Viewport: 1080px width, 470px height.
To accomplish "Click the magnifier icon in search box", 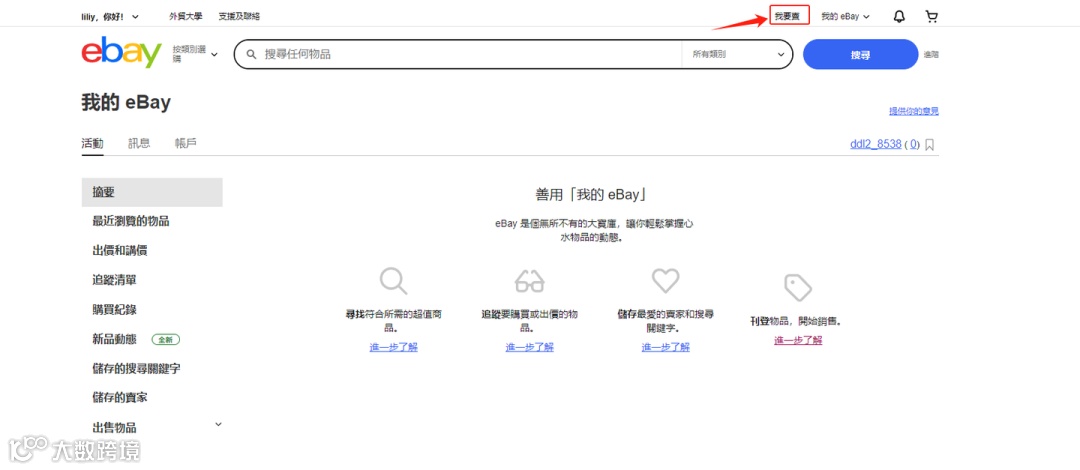I will tap(252, 54).
